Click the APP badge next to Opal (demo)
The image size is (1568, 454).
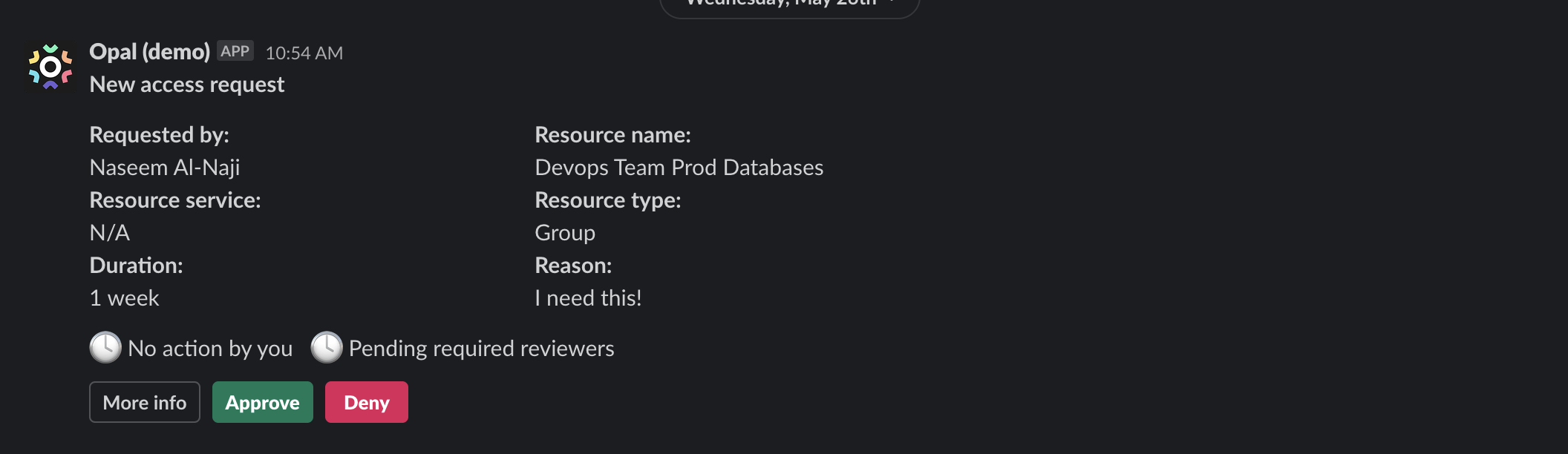235,51
